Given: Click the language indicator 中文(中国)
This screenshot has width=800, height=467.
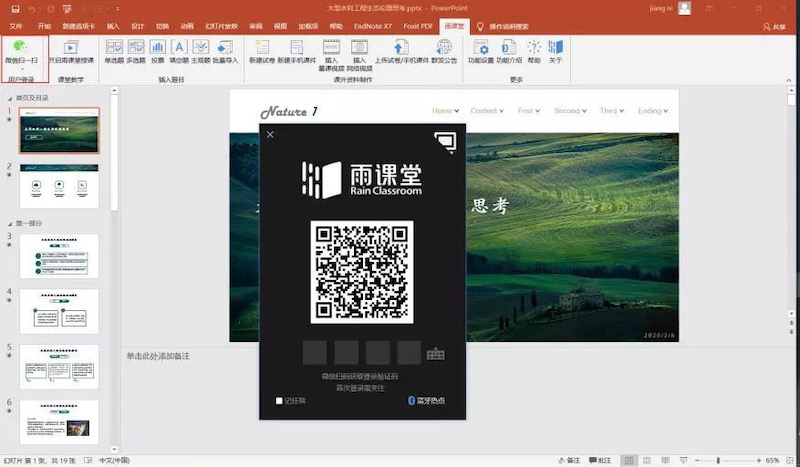Looking at the screenshot, I should (x=114, y=460).
